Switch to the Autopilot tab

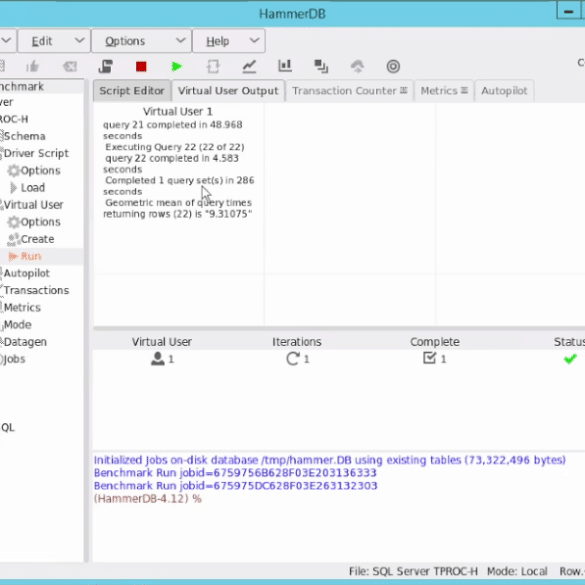click(504, 91)
